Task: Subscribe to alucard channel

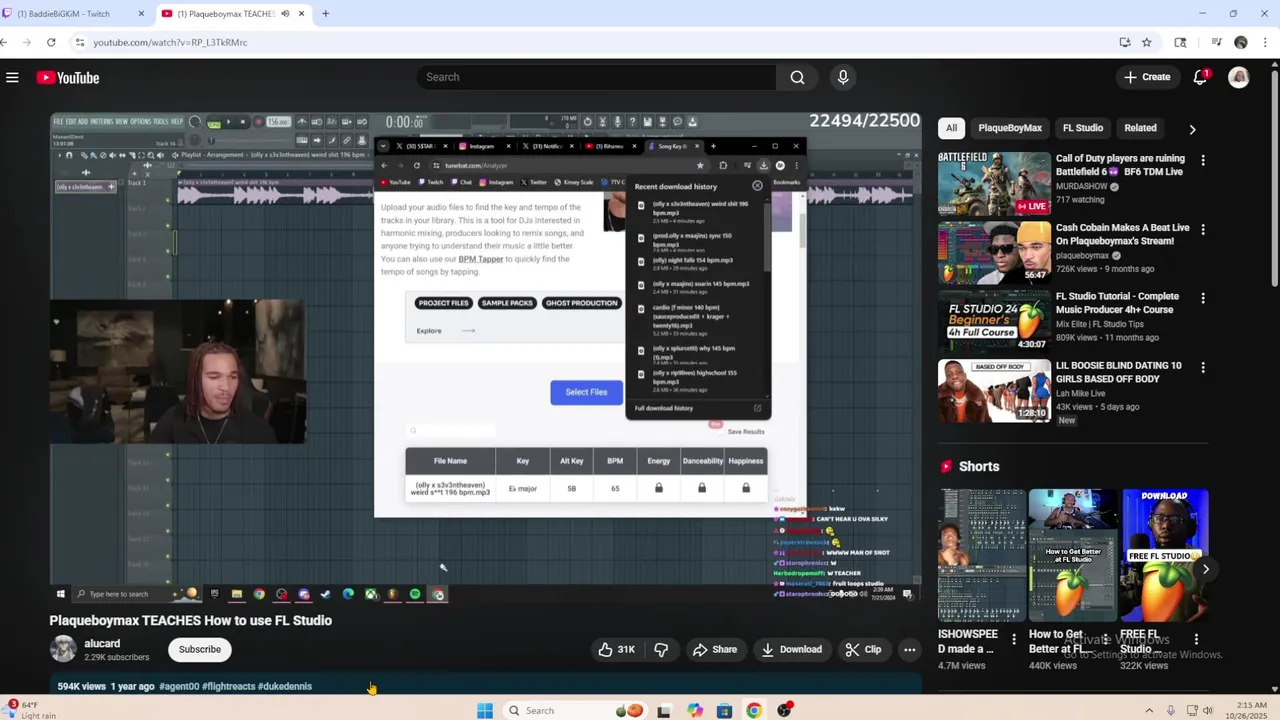Action: coord(199,649)
